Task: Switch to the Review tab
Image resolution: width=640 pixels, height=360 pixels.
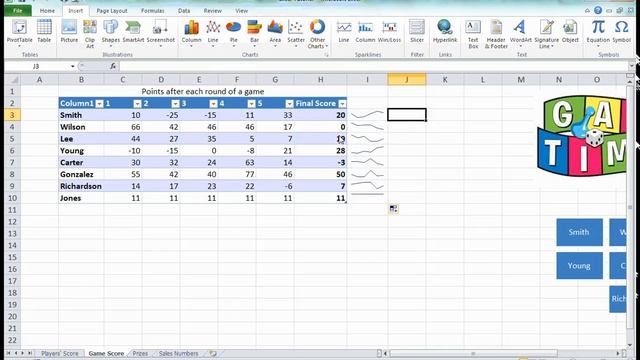Action: (x=213, y=11)
